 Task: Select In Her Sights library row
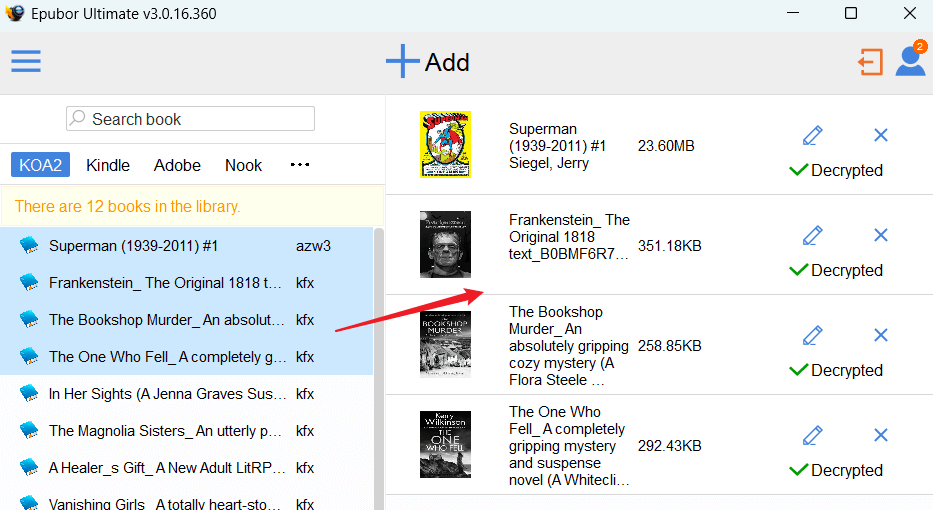pos(187,393)
